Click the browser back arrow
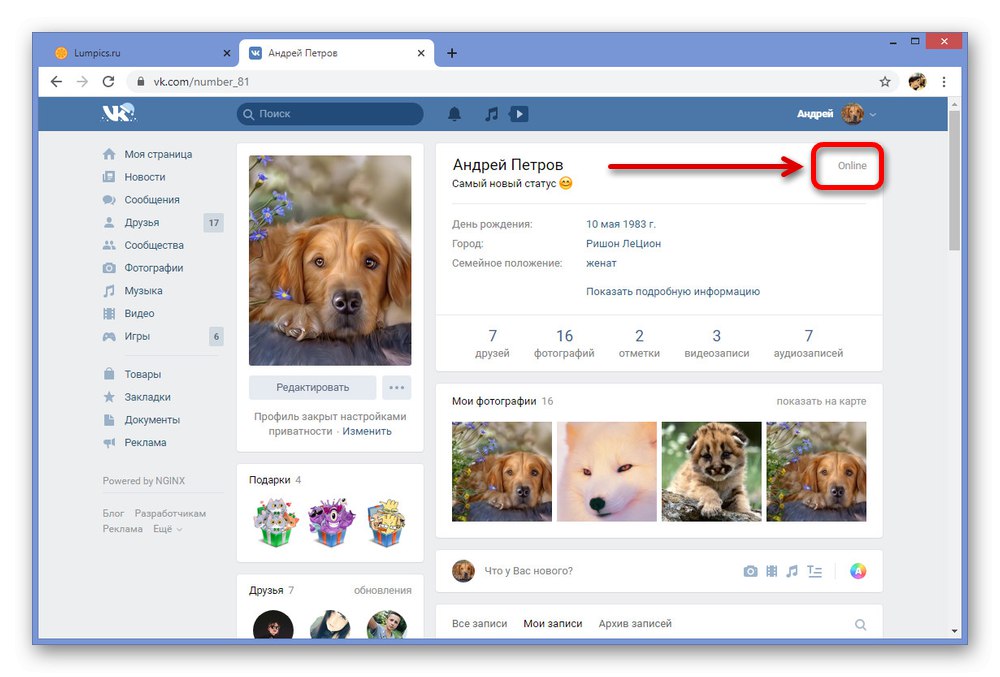Viewport: 1000px width, 677px height. (56, 82)
